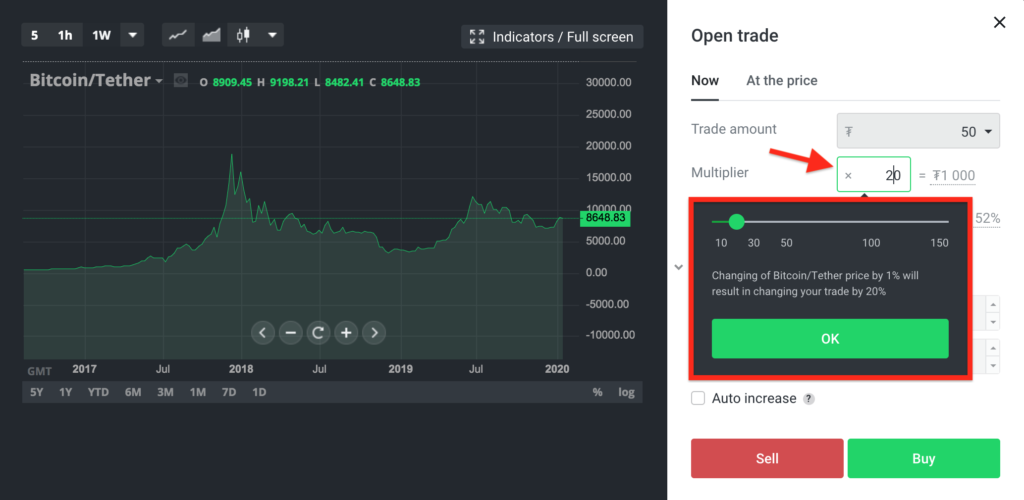
Task: Select the line chart type icon
Action: (x=178, y=35)
